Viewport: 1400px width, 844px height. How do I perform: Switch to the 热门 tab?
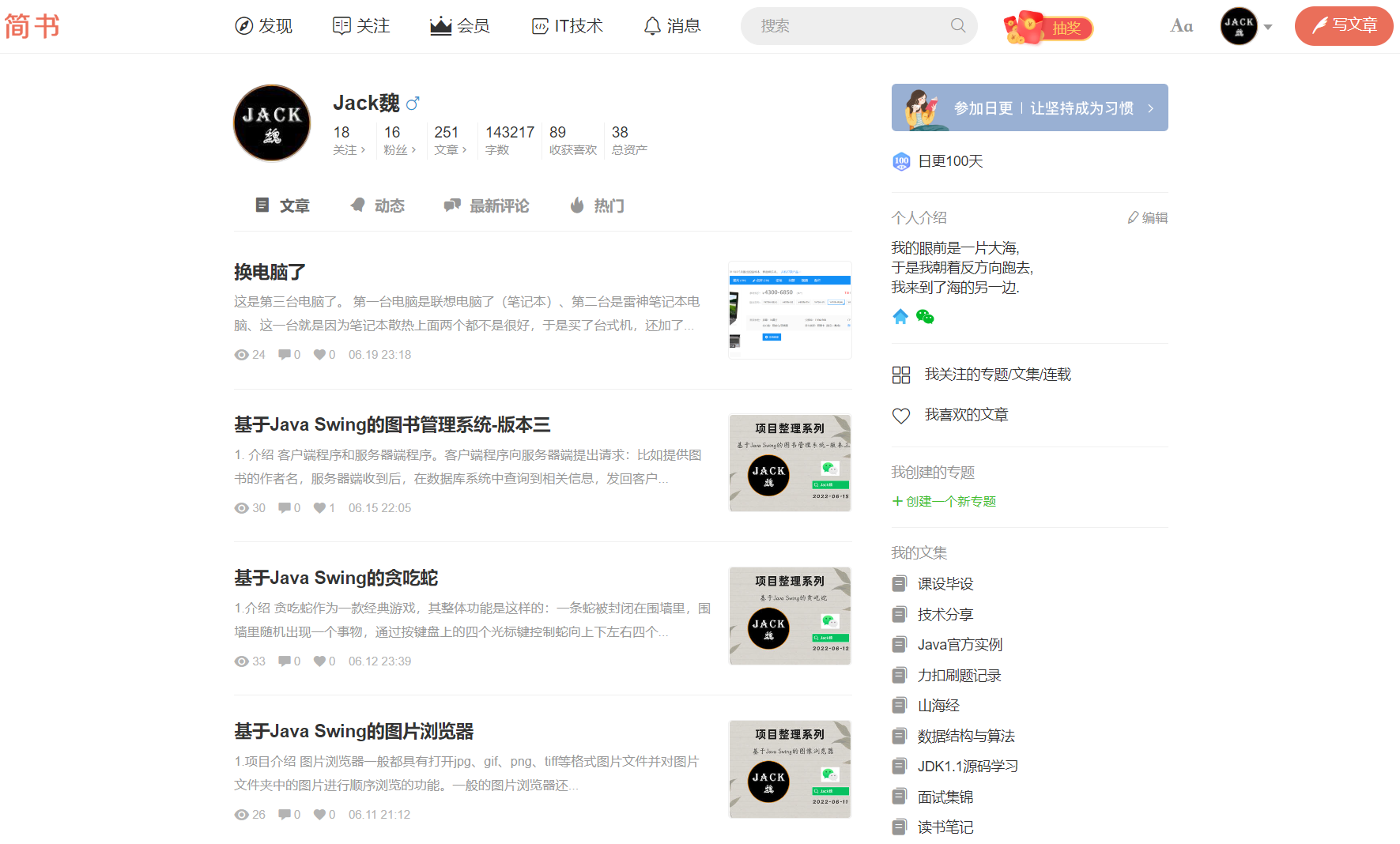pyautogui.click(x=597, y=205)
